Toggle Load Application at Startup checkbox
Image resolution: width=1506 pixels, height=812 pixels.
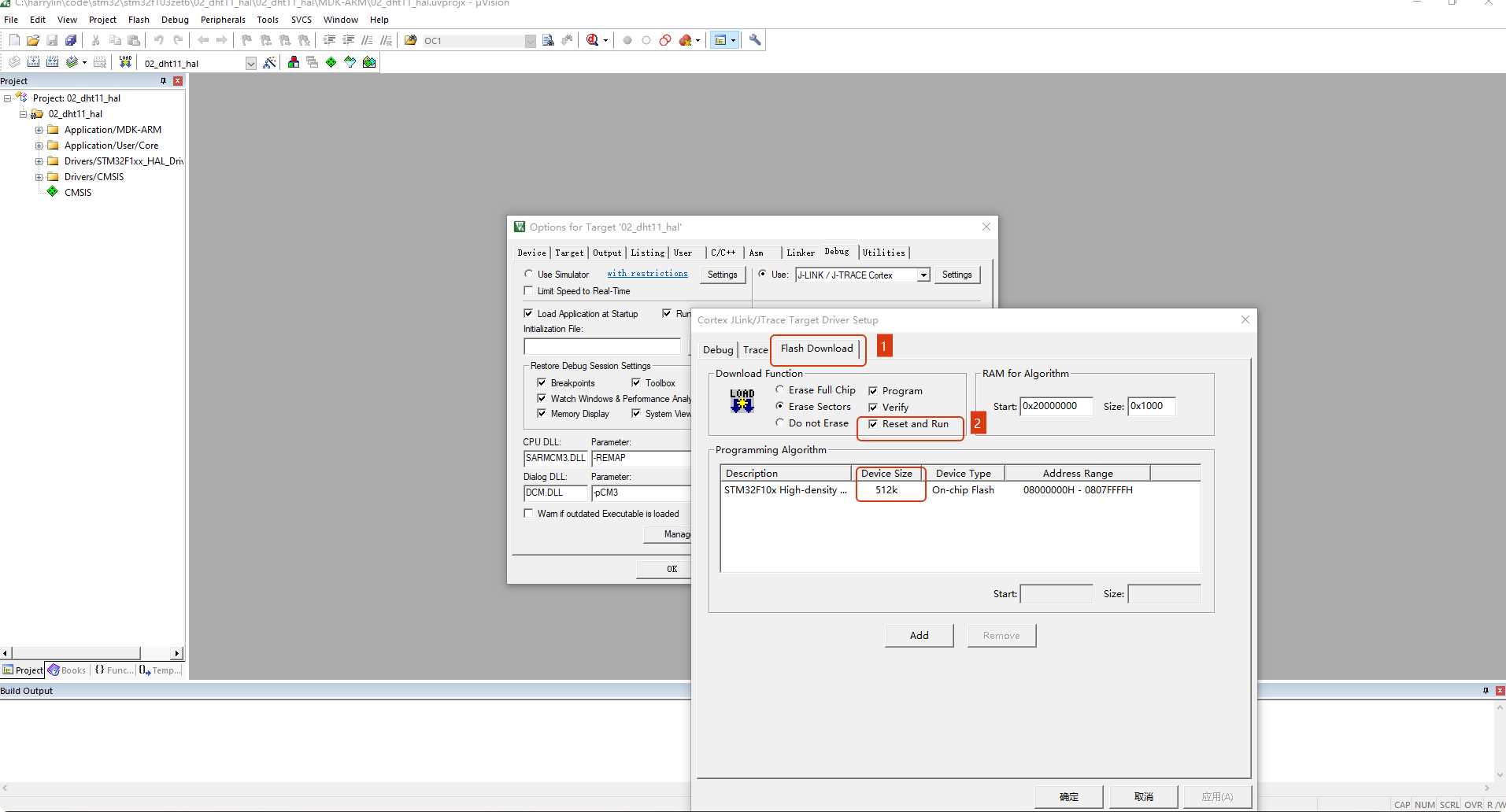tap(529, 313)
